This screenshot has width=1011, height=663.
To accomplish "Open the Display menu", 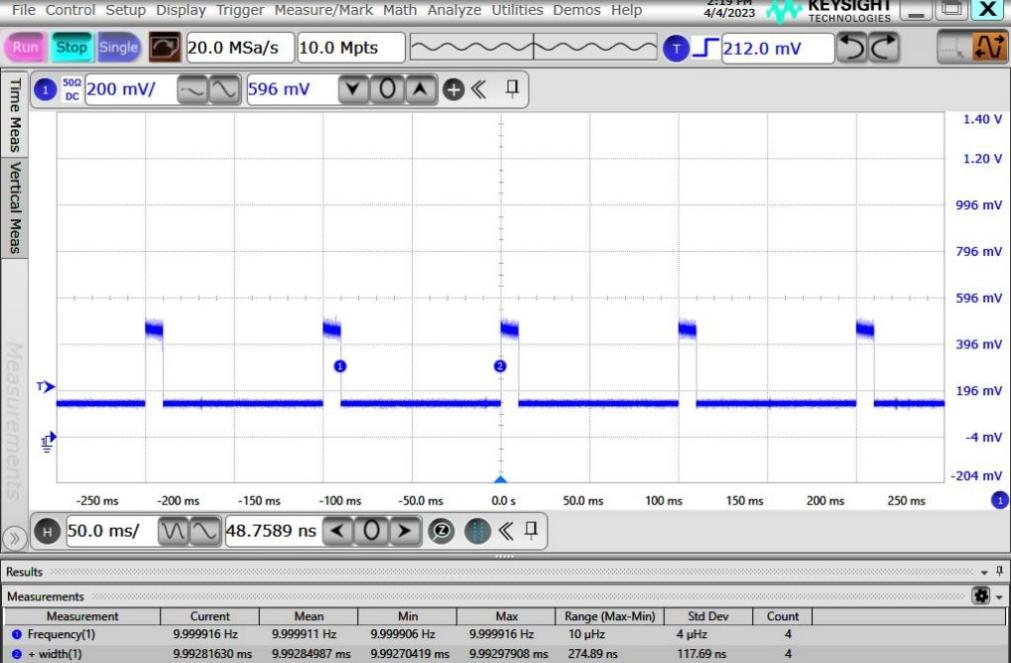I will [x=181, y=10].
